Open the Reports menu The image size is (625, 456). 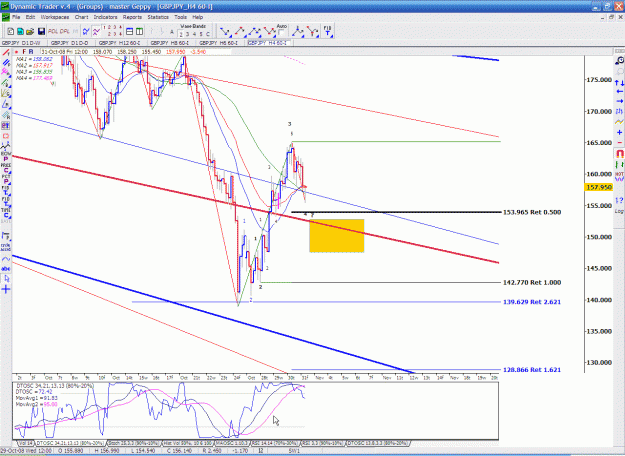click(x=132, y=17)
